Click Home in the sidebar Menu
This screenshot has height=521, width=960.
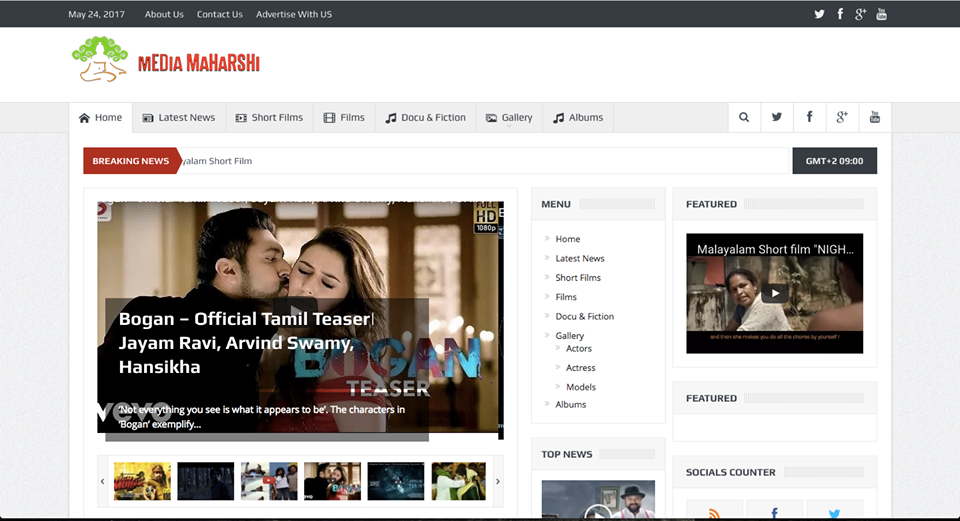568,239
